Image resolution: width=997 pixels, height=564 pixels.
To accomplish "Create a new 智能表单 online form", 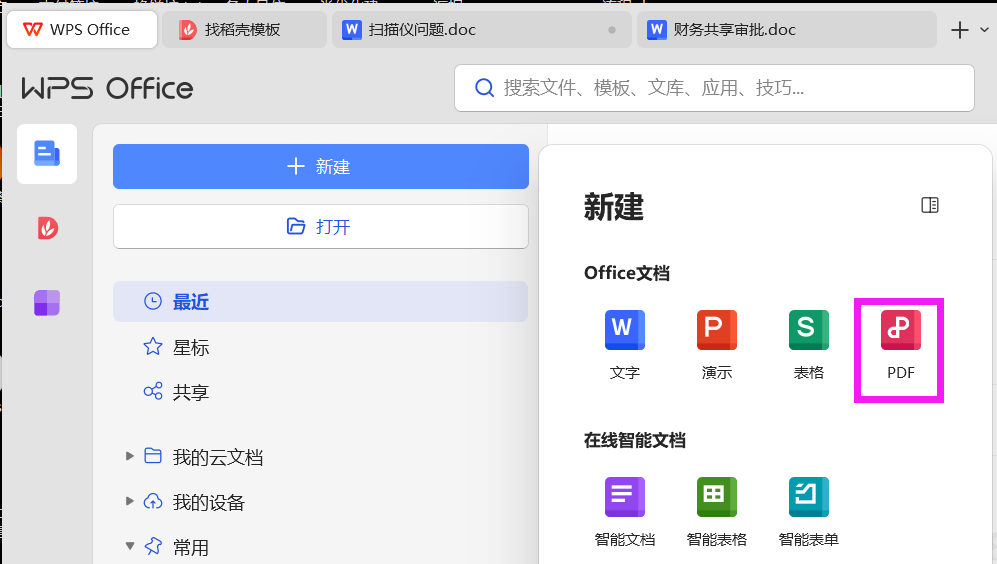I will (x=808, y=512).
